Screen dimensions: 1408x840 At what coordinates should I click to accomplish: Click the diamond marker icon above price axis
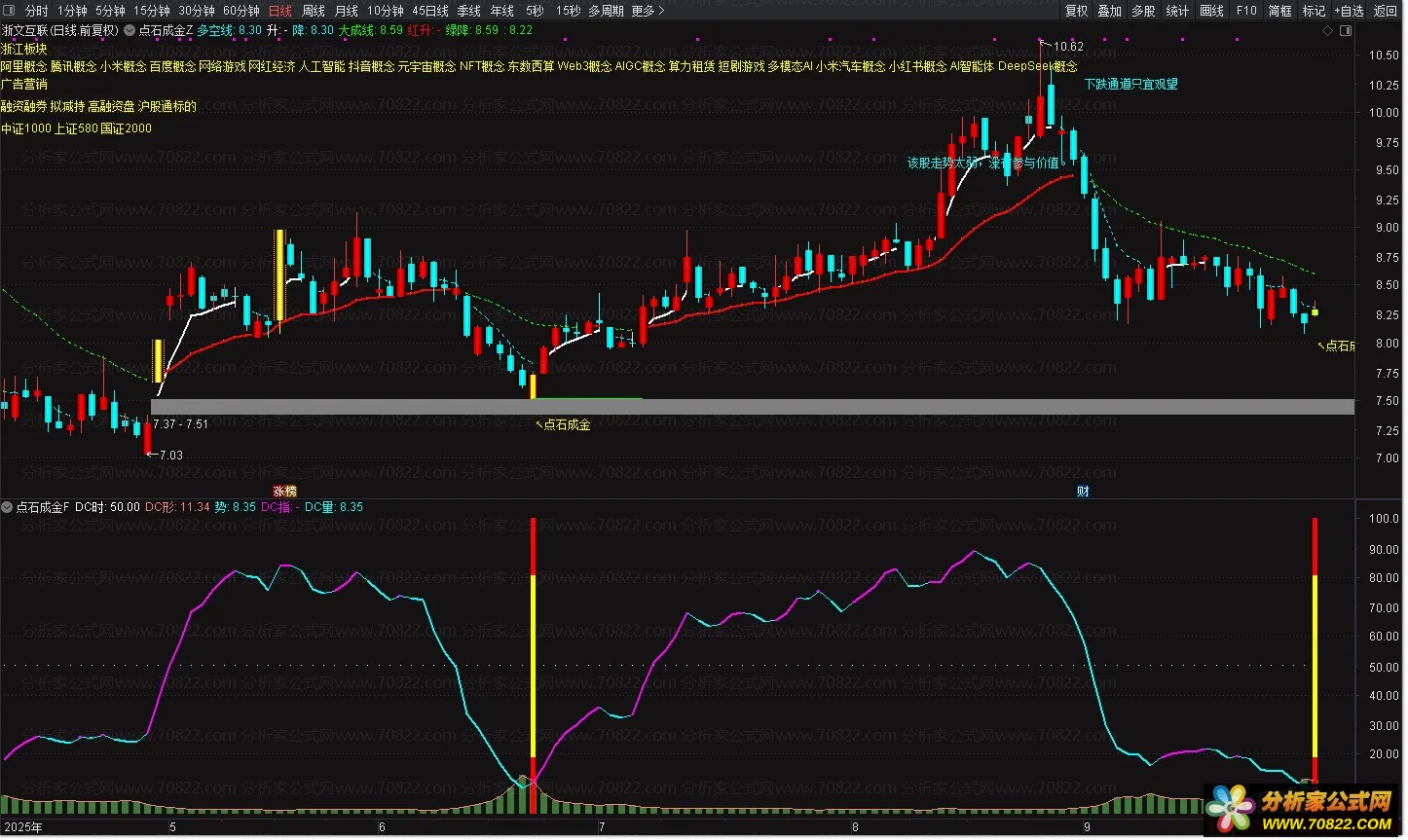pyautogui.click(x=1328, y=30)
